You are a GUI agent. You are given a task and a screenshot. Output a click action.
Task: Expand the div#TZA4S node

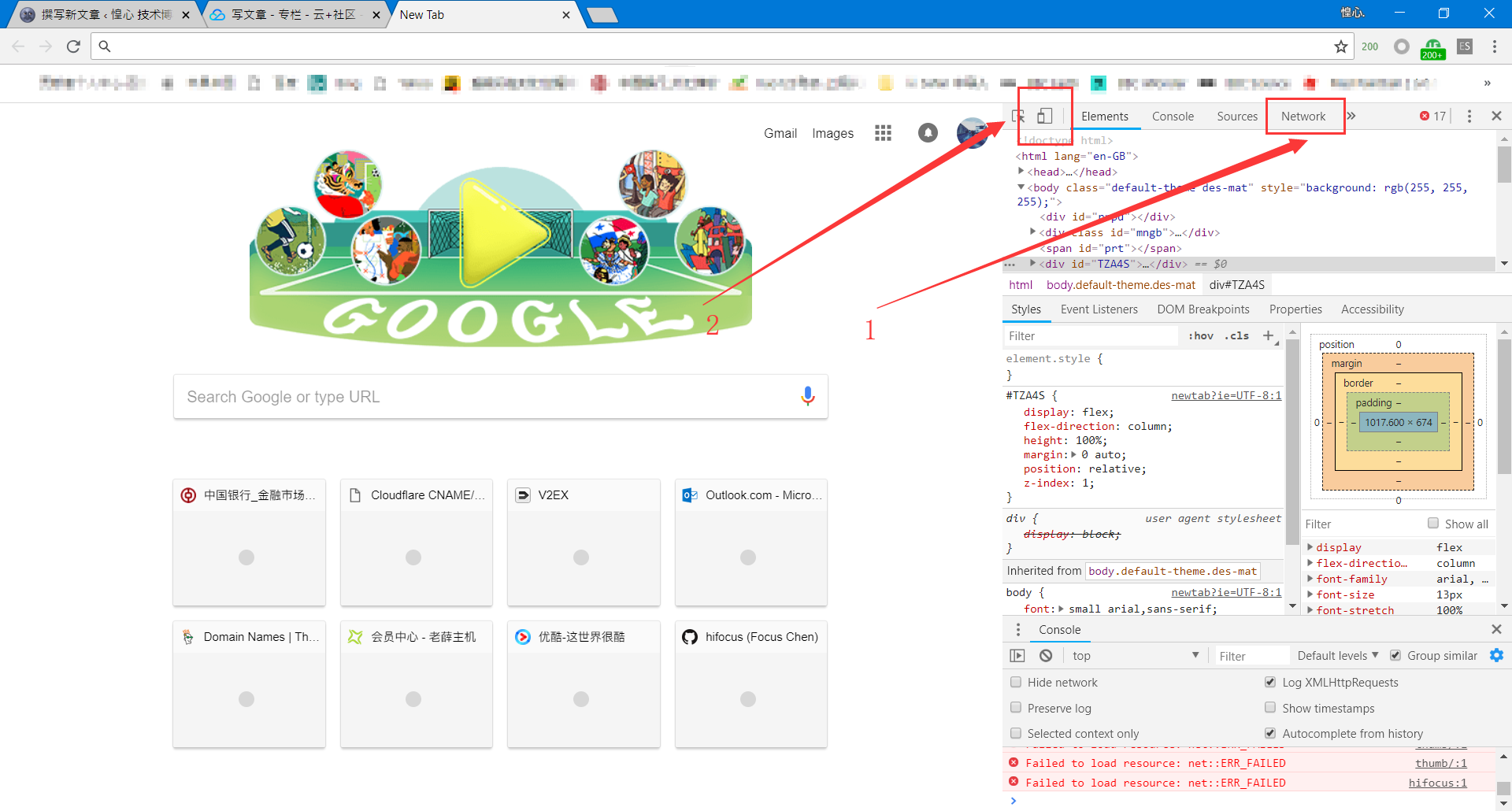pos(1032,264)
